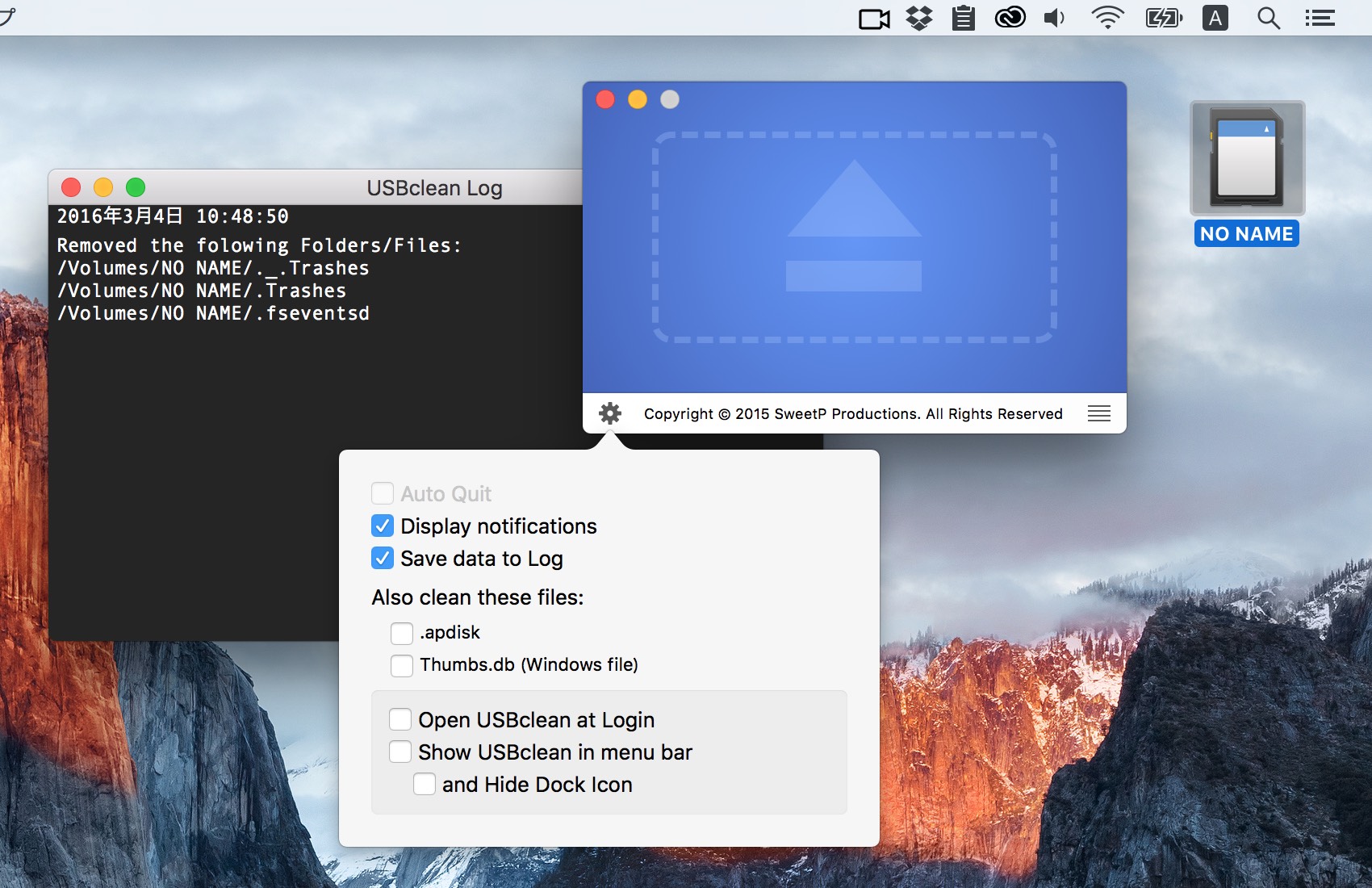Image resolution: width=1372 pixels, height=888 pixels.
Task: Open the volume control in the menu bar
Action: pyautogui.click(x=1056, y=18)
